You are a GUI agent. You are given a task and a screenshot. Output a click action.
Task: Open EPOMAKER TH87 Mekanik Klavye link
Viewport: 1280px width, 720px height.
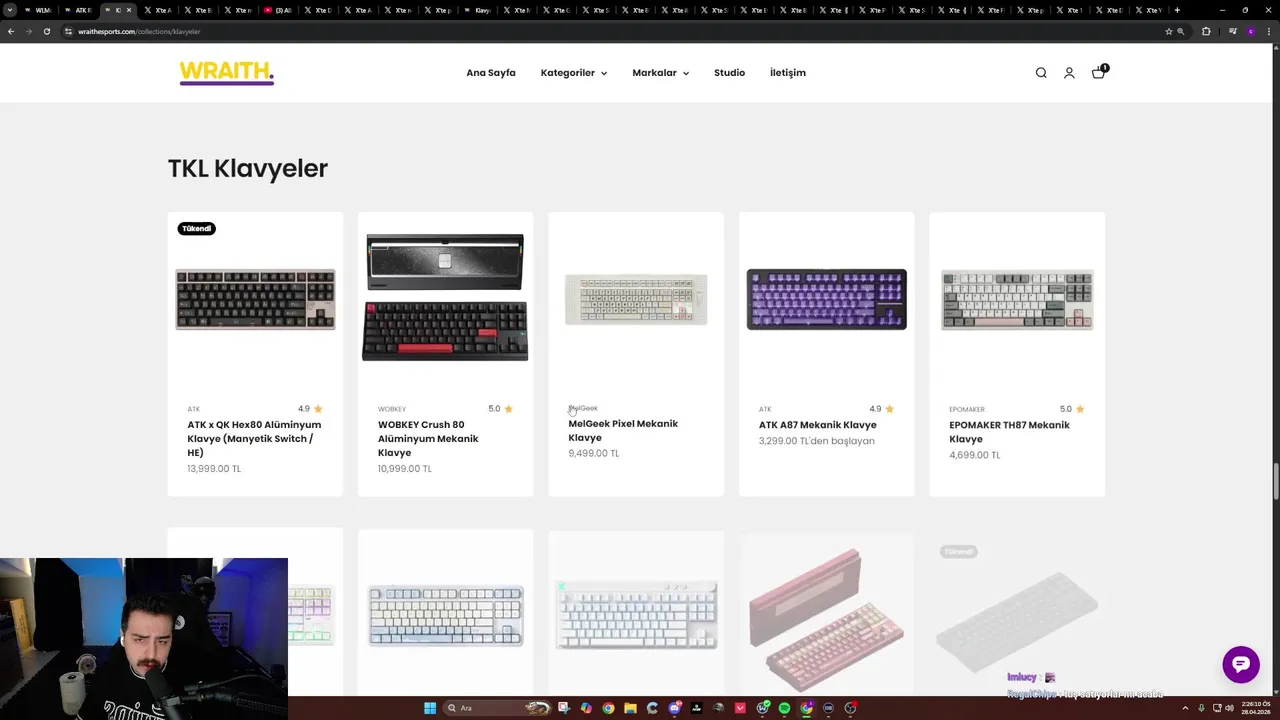click(1009, 432)
